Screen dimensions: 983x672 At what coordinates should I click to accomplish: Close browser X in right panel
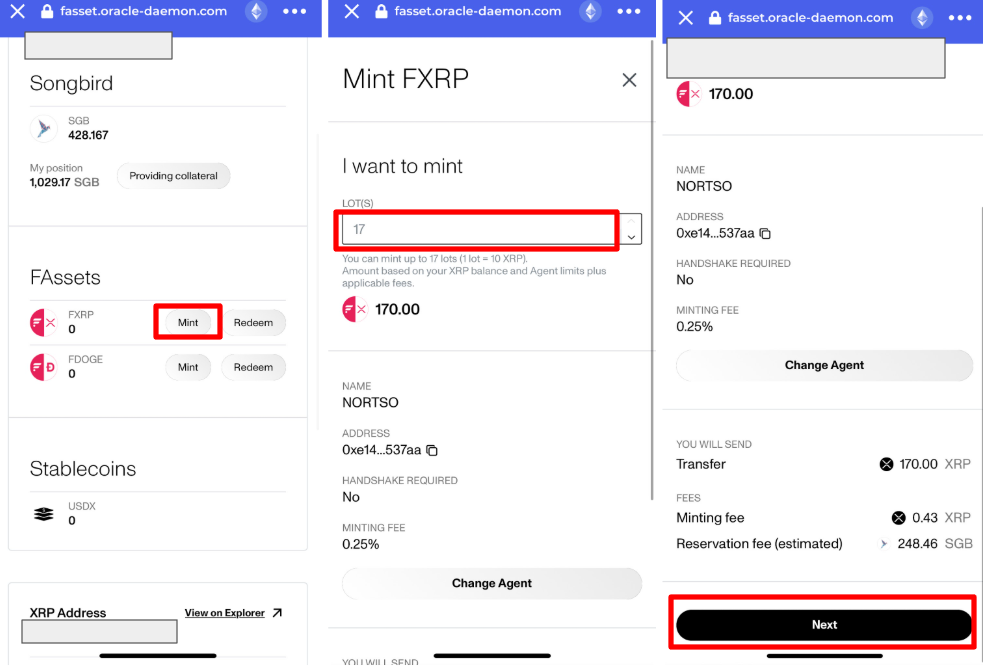pos(686,18)
